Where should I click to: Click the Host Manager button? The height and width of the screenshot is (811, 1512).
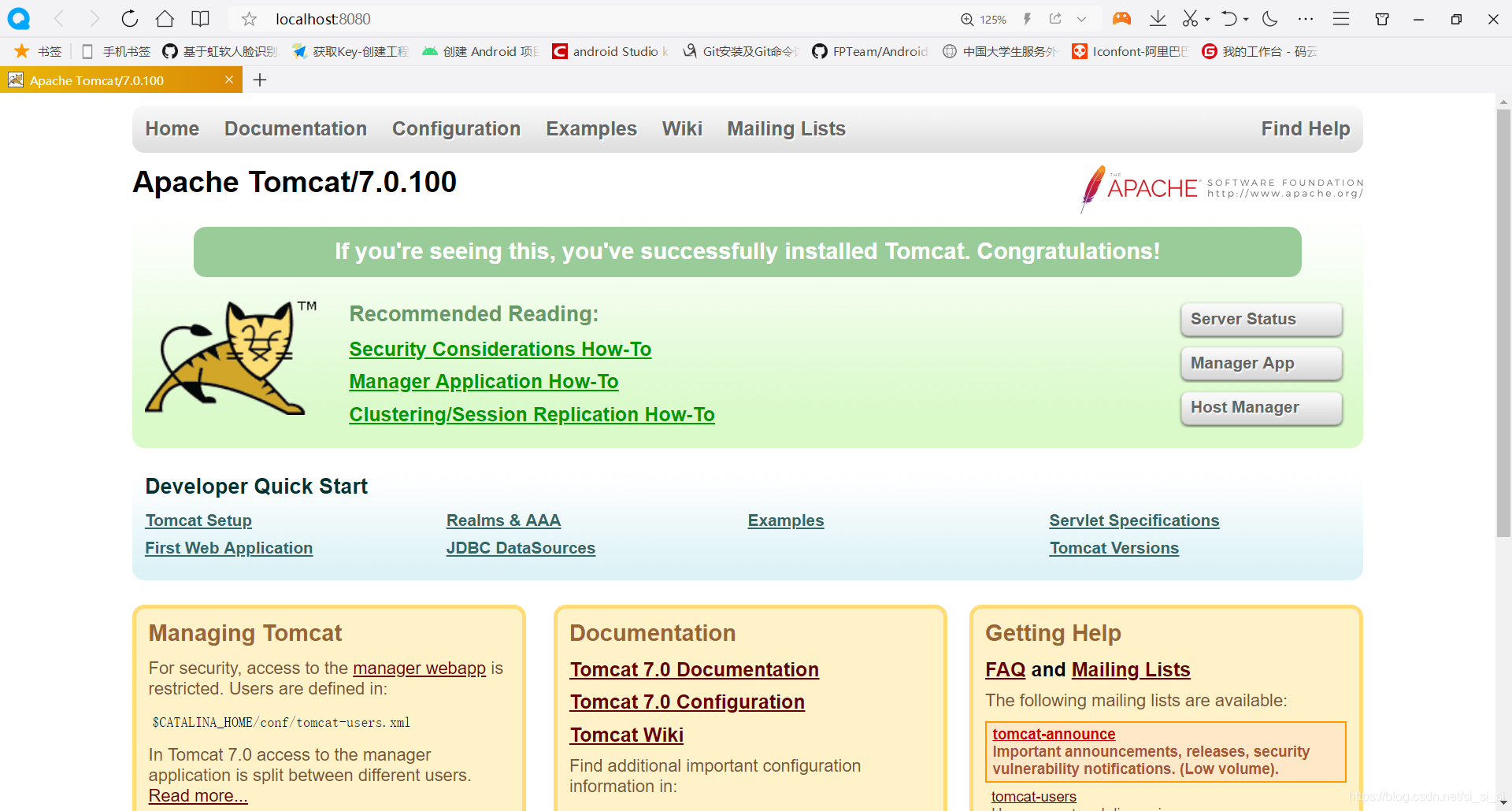click(x=1262, y=407)
